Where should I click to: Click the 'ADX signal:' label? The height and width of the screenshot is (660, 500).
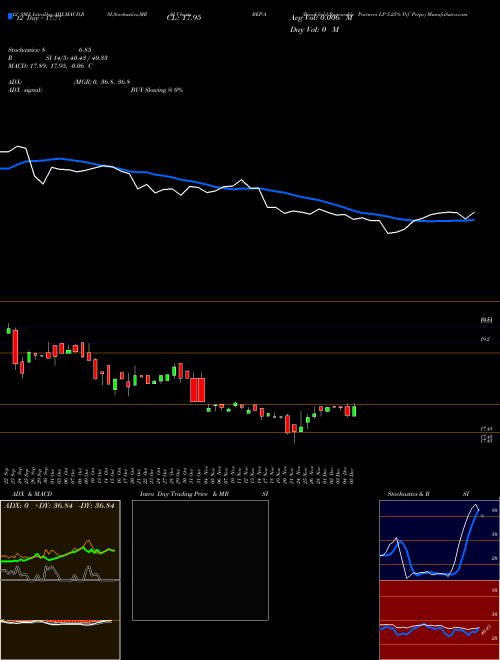[25, 90]
